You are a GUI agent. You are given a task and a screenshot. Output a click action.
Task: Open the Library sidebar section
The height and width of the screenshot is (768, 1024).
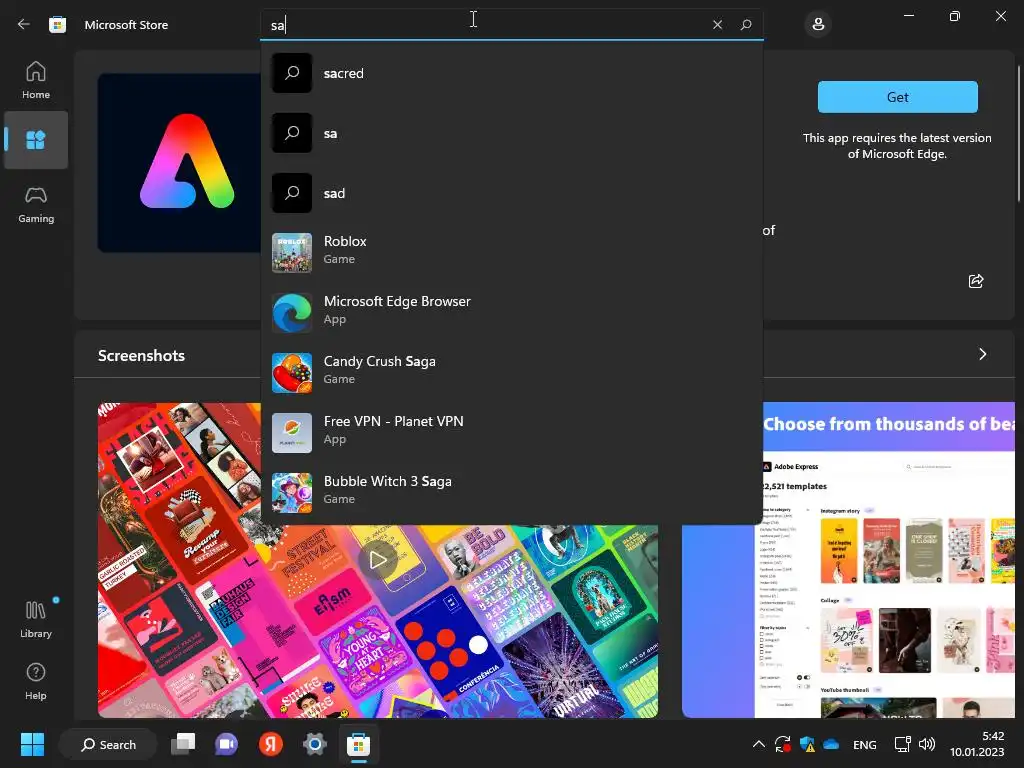[36, 619]
